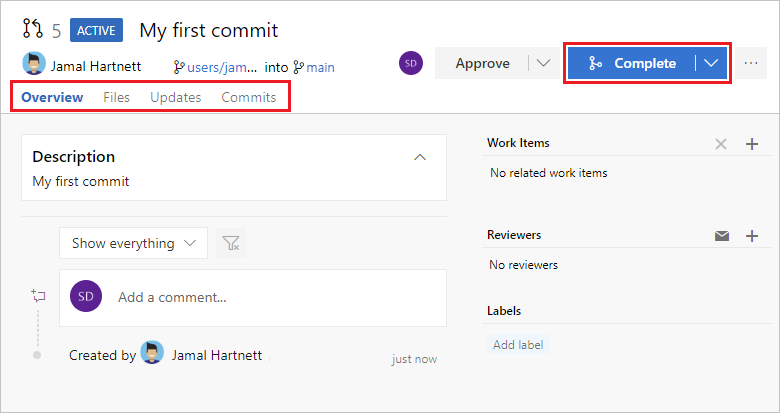This screenshot has height=413, width=780.
Task: Click the new comment thread icon
Action: [38, 296]
